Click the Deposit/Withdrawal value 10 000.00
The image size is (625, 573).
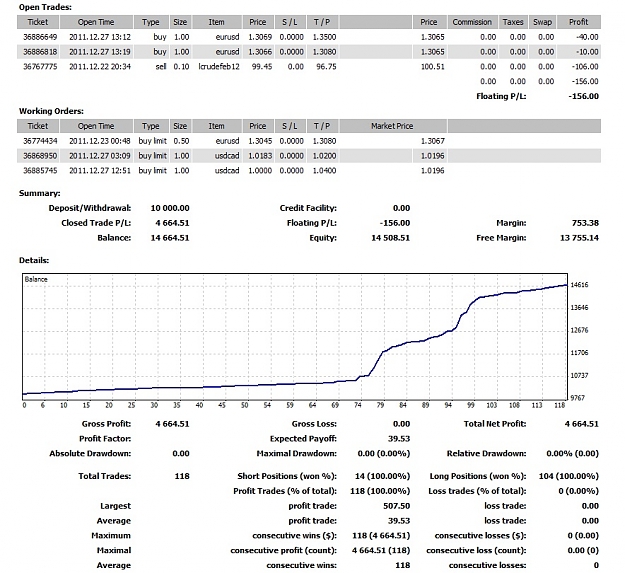170,208
